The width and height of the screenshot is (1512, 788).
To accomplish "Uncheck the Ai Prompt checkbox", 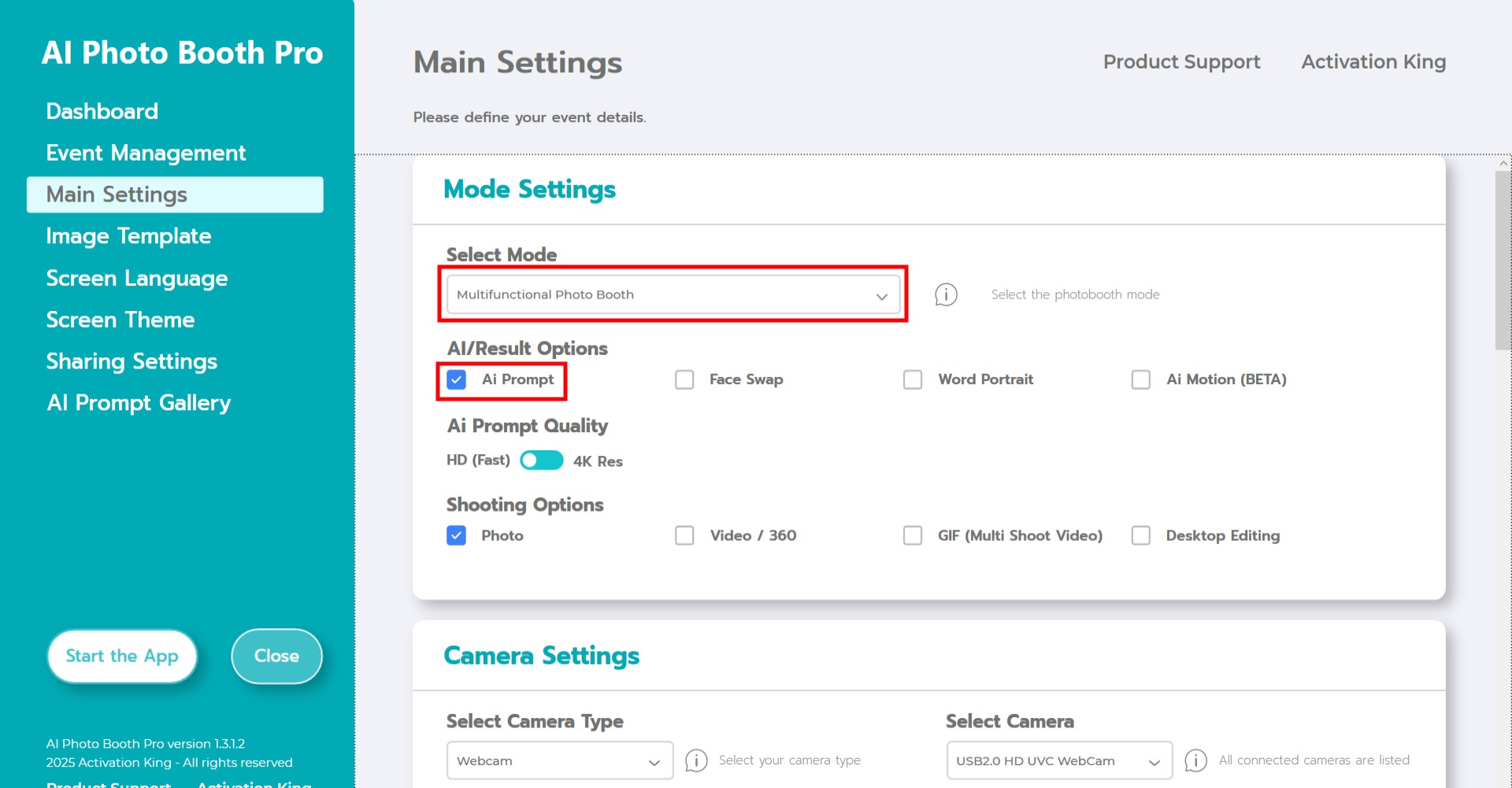I will click(x=457, y=379).
